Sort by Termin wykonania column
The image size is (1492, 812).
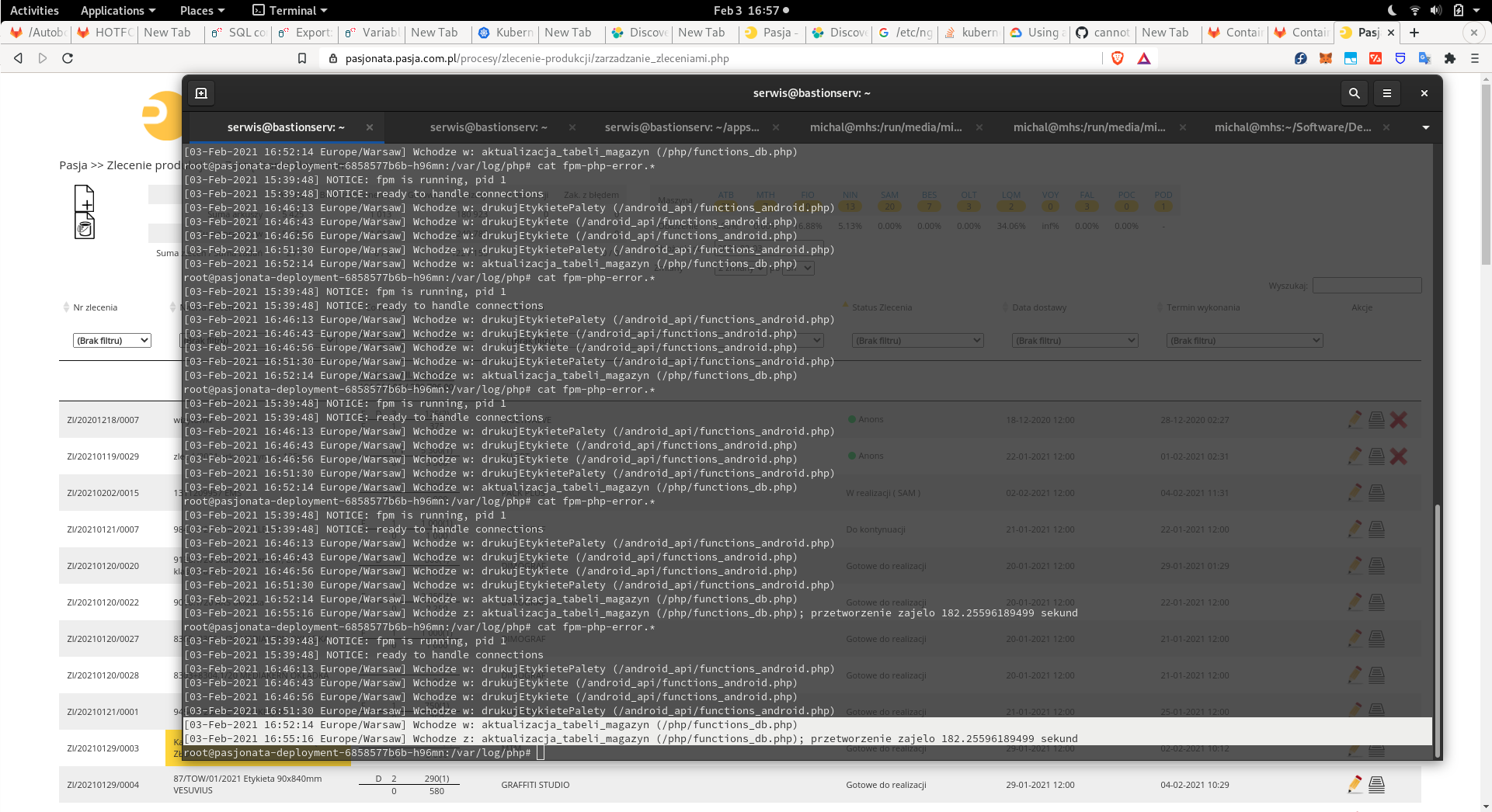[1203, 307]
